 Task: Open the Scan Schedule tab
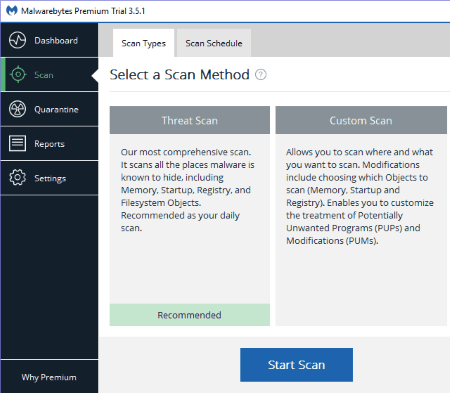click(214, 43)
